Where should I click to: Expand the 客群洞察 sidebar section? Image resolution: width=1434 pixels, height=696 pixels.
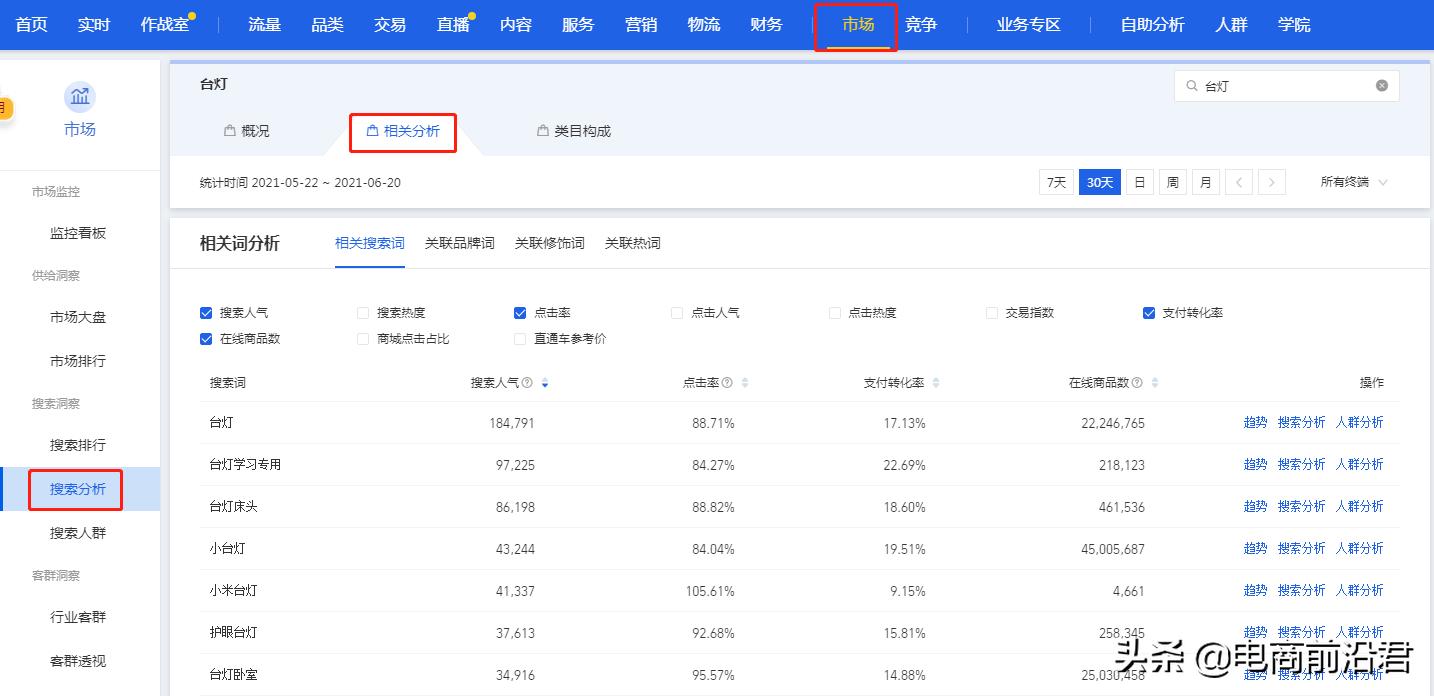55,575
